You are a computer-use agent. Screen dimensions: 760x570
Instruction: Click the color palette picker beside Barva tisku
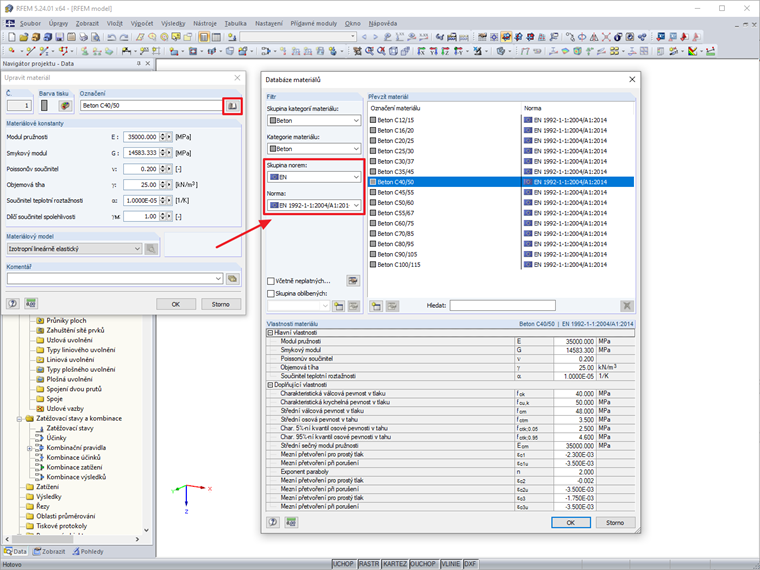[x=65, y=106]
